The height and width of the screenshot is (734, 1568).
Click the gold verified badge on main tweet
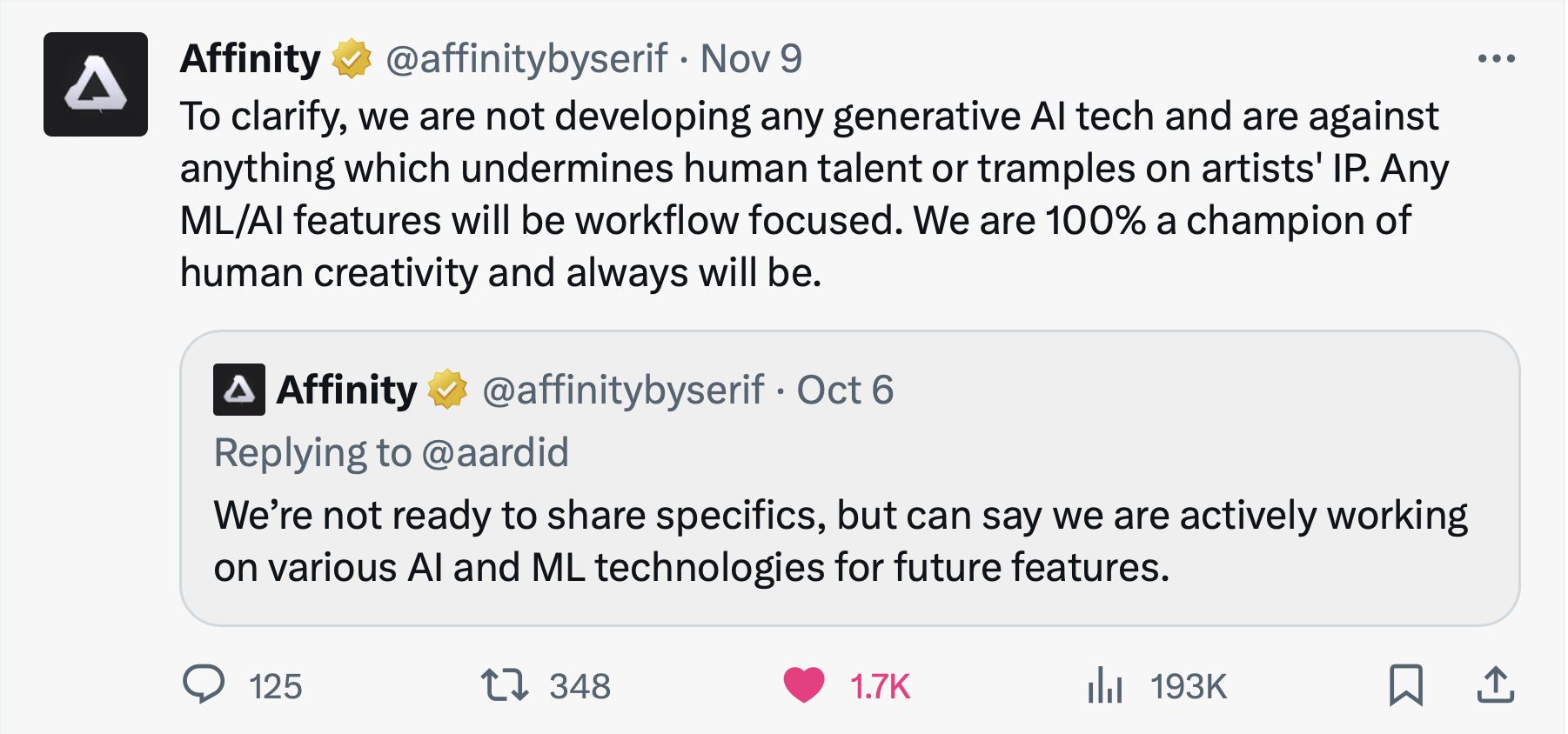coord(352,59)
